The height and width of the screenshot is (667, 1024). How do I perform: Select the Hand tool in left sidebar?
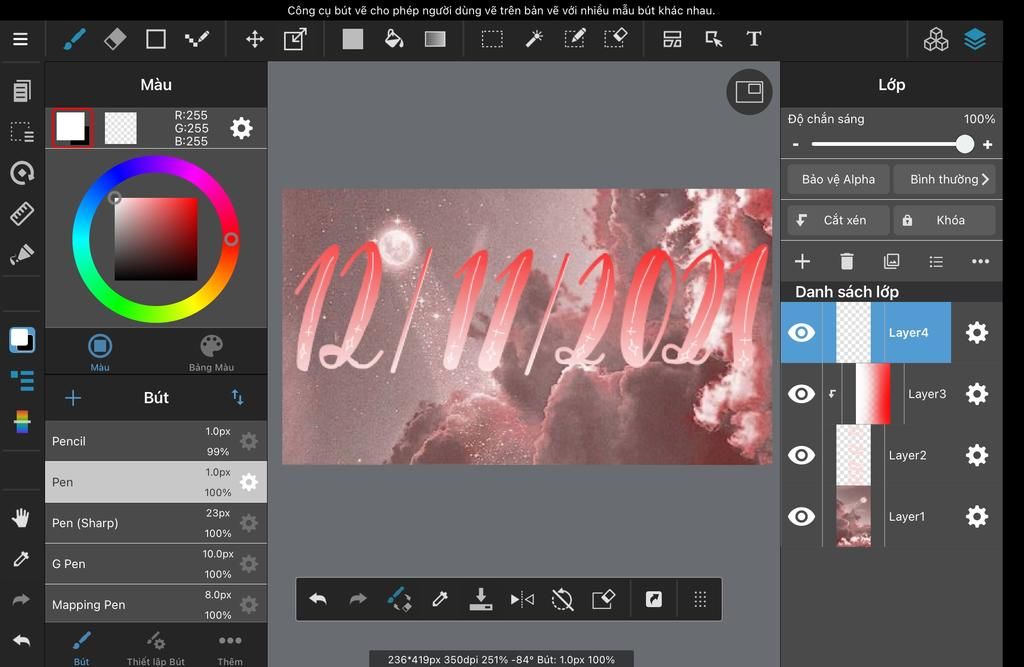click(x=21, y=519)
